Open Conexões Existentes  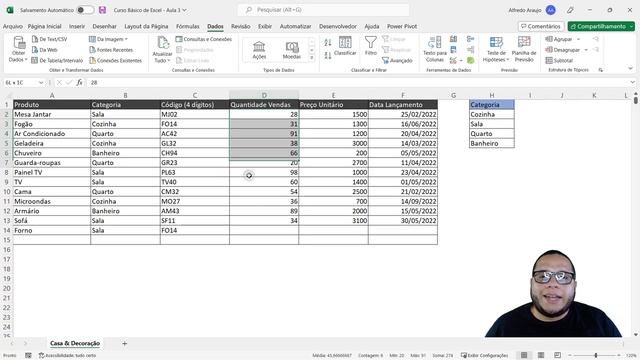click(116, 60)
